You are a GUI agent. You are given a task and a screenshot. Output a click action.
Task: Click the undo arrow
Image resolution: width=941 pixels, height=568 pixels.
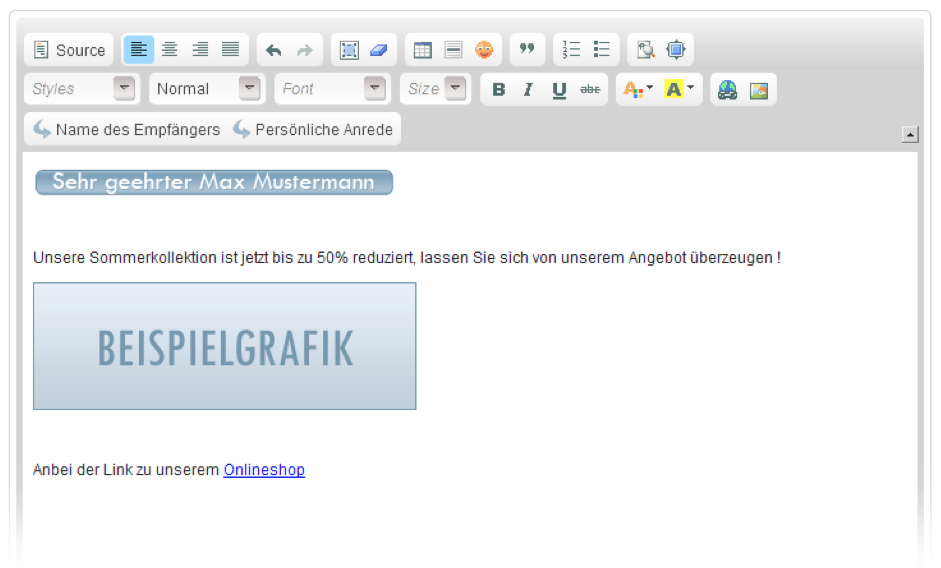coord(274,50)
